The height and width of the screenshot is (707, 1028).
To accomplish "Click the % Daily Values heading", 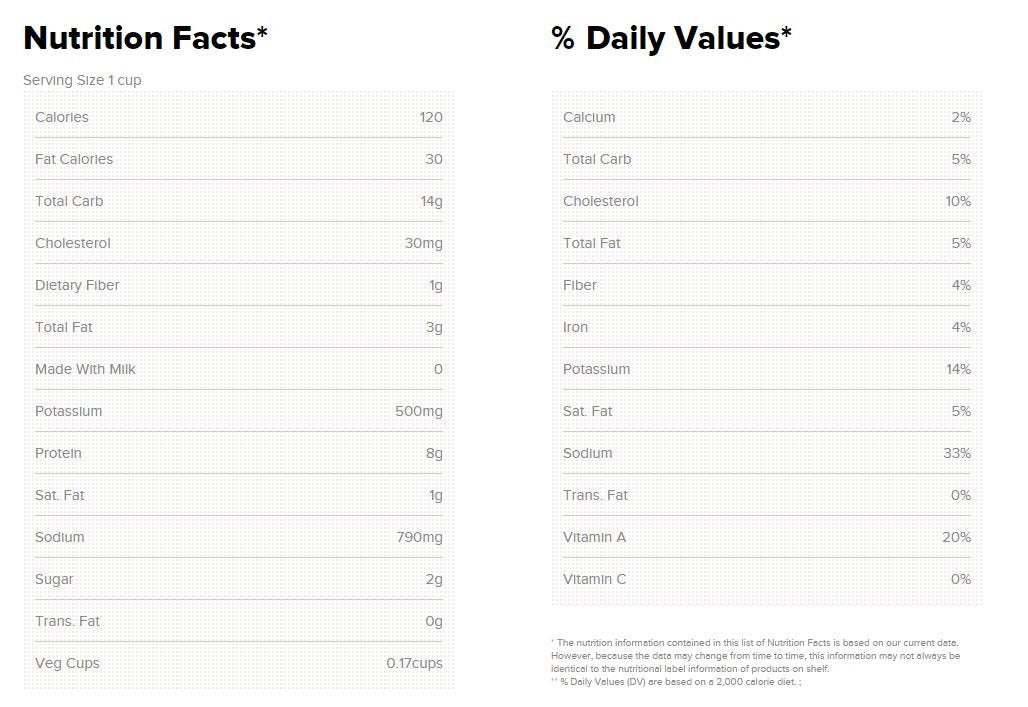I will tap(671, 38).
